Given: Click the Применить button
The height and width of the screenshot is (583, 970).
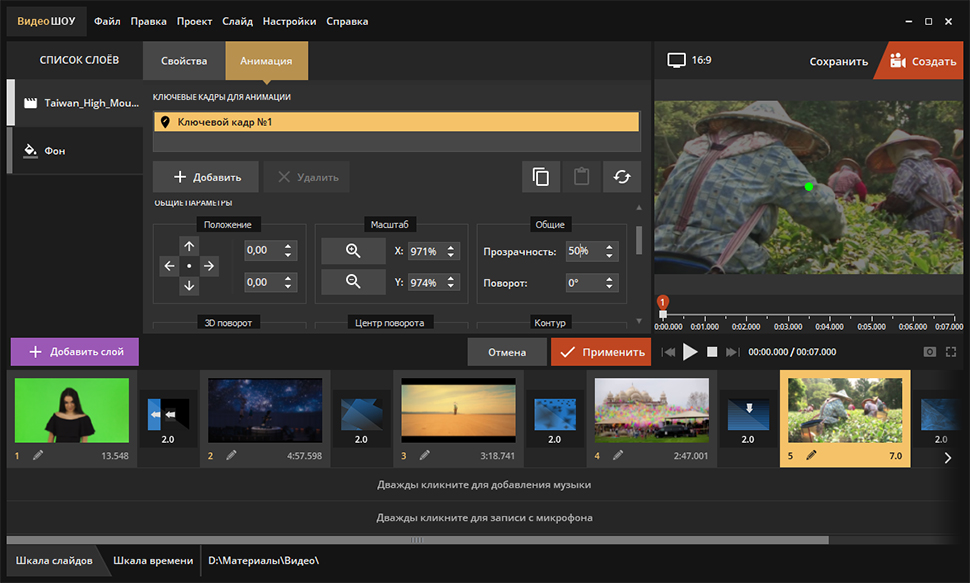Looking at the screenshot, I should 601,352.
